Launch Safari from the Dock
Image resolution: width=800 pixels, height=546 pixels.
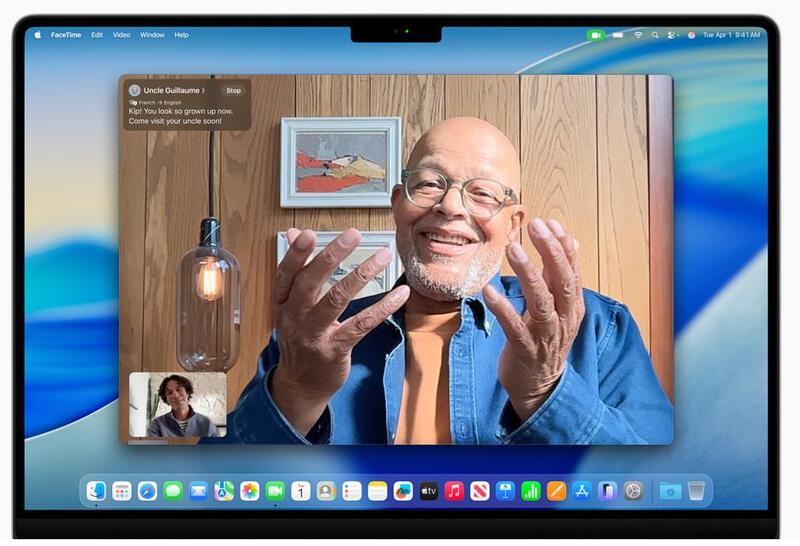[x=147, y=491]
